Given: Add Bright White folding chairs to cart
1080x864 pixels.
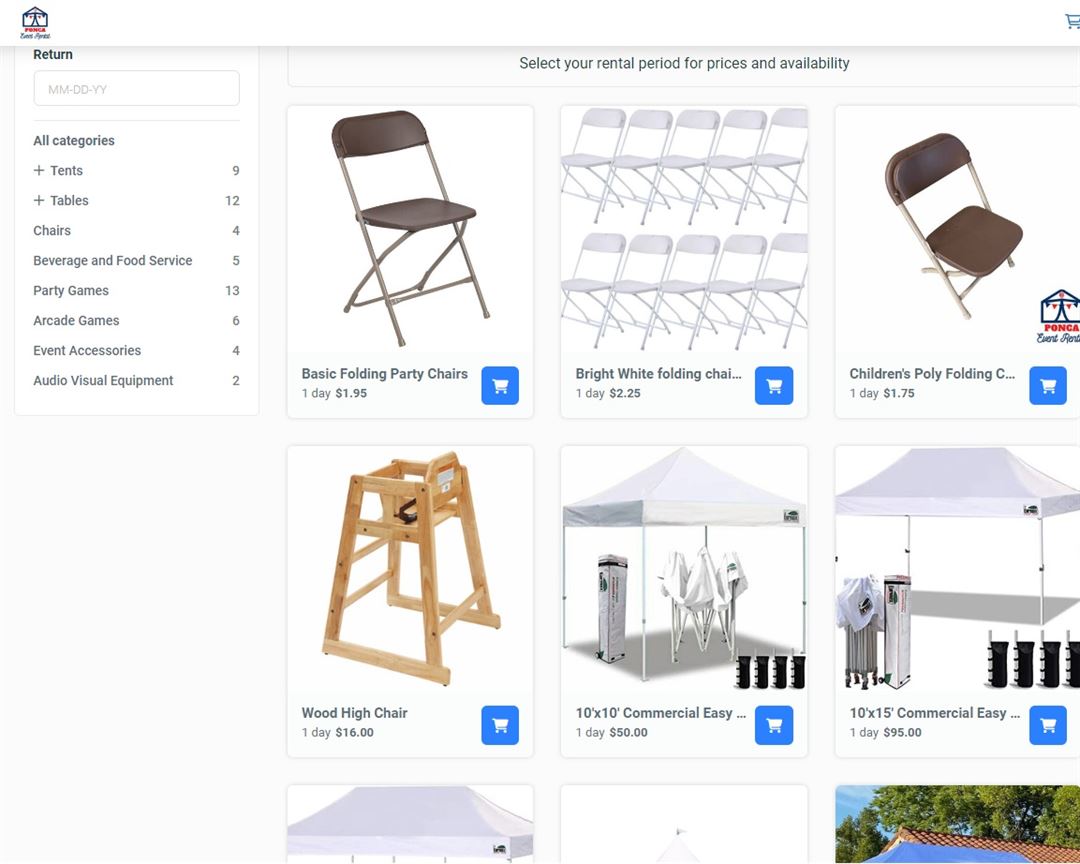Looking at the screenshot, I should 774,386.
